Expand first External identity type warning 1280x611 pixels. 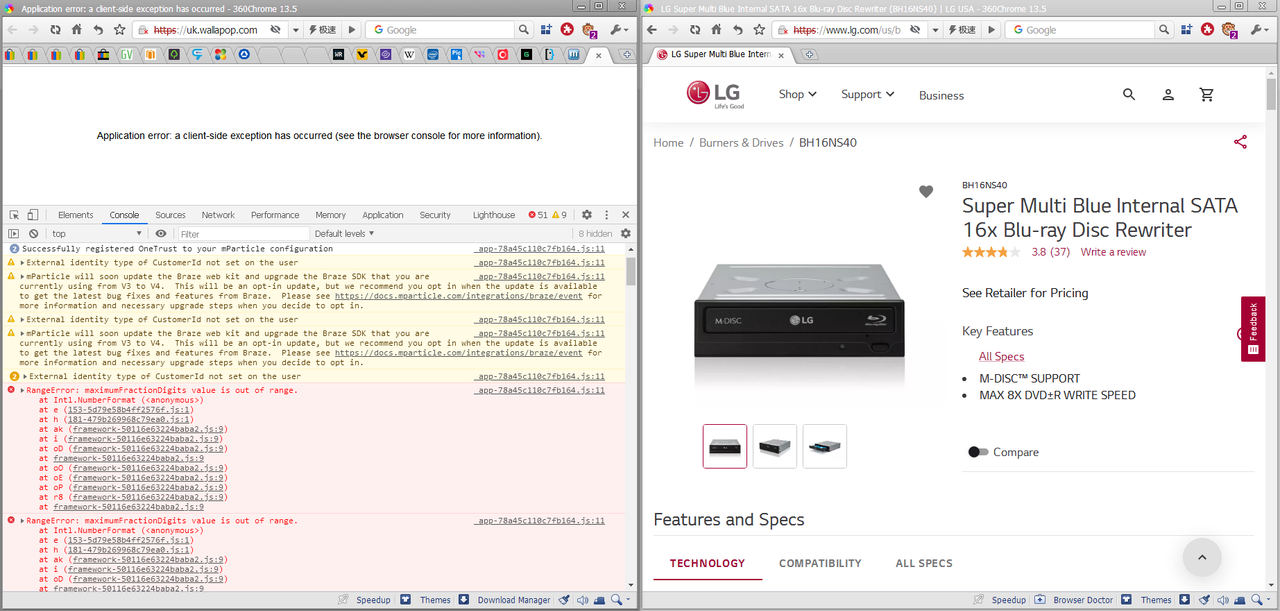23,263
